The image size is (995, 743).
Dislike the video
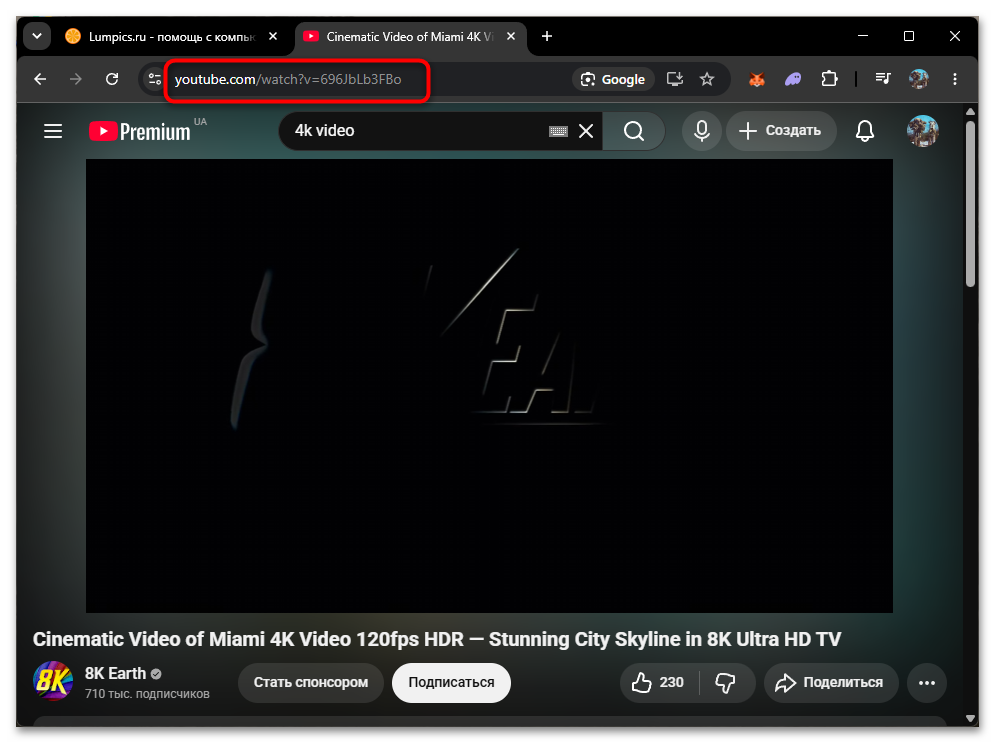[x=725, y=683]
